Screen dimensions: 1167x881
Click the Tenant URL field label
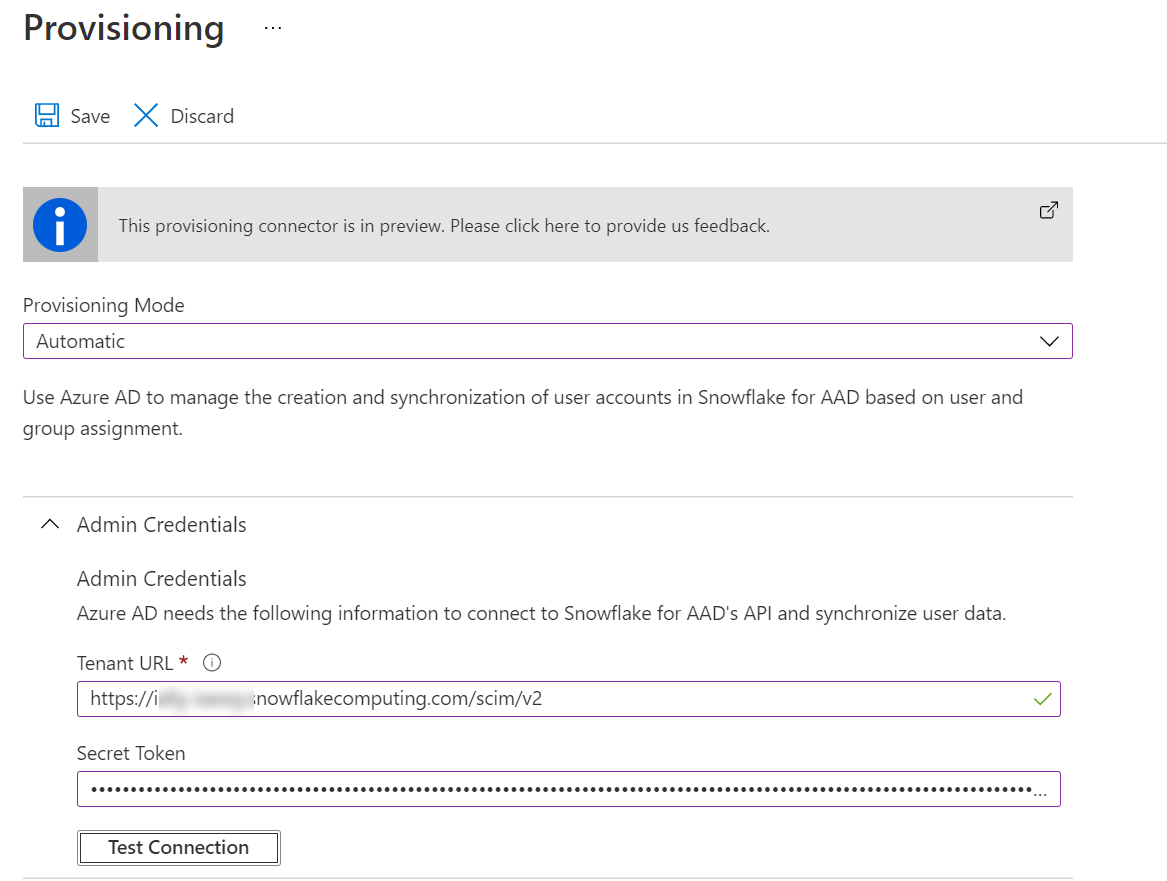pos(125,663)
